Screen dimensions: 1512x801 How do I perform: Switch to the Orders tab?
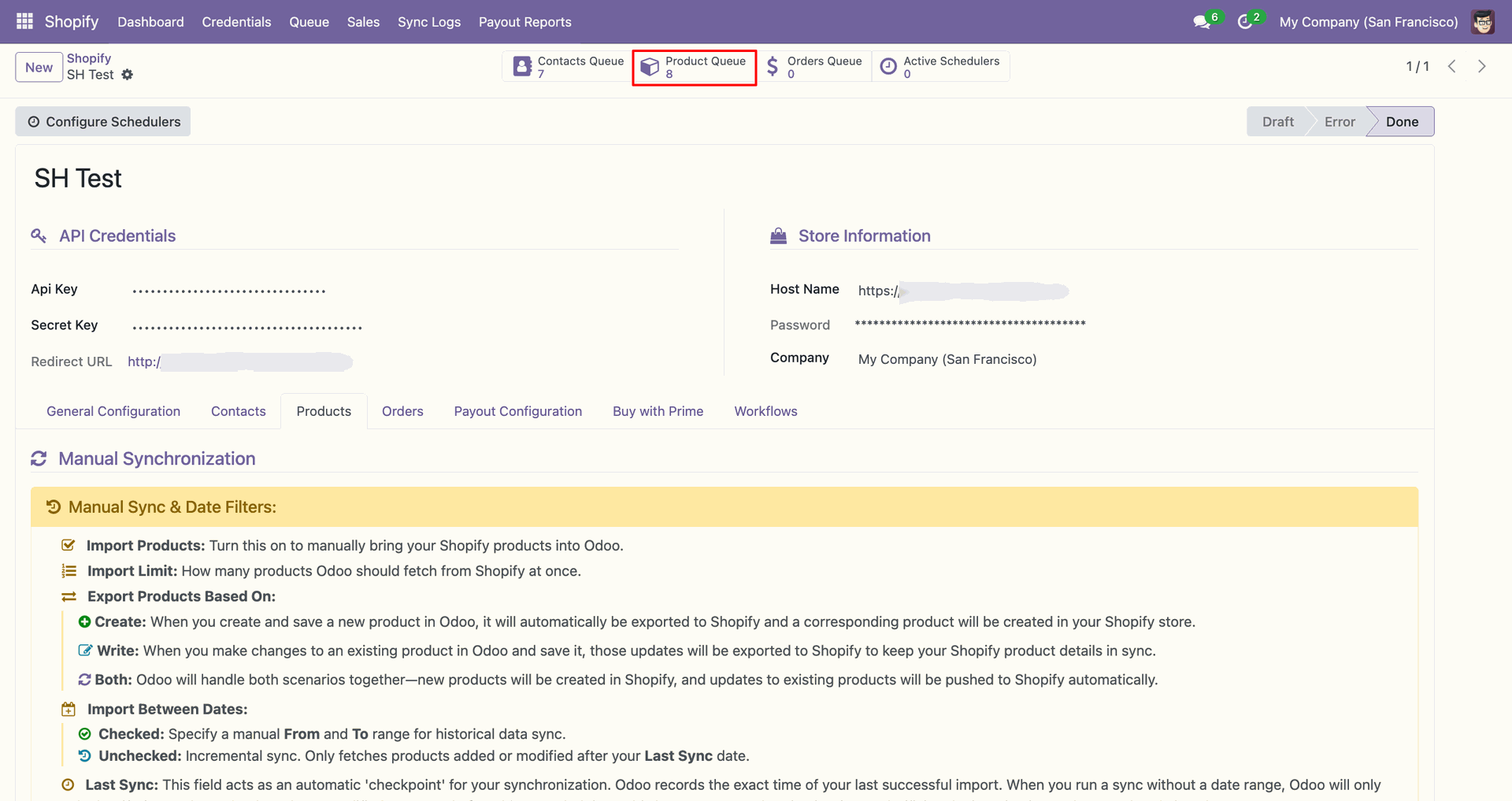[402, 411]
